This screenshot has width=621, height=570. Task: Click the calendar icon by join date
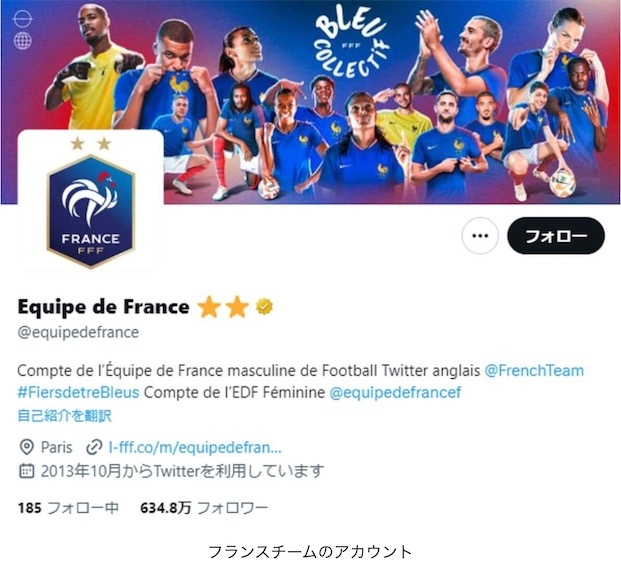[27, 471]
